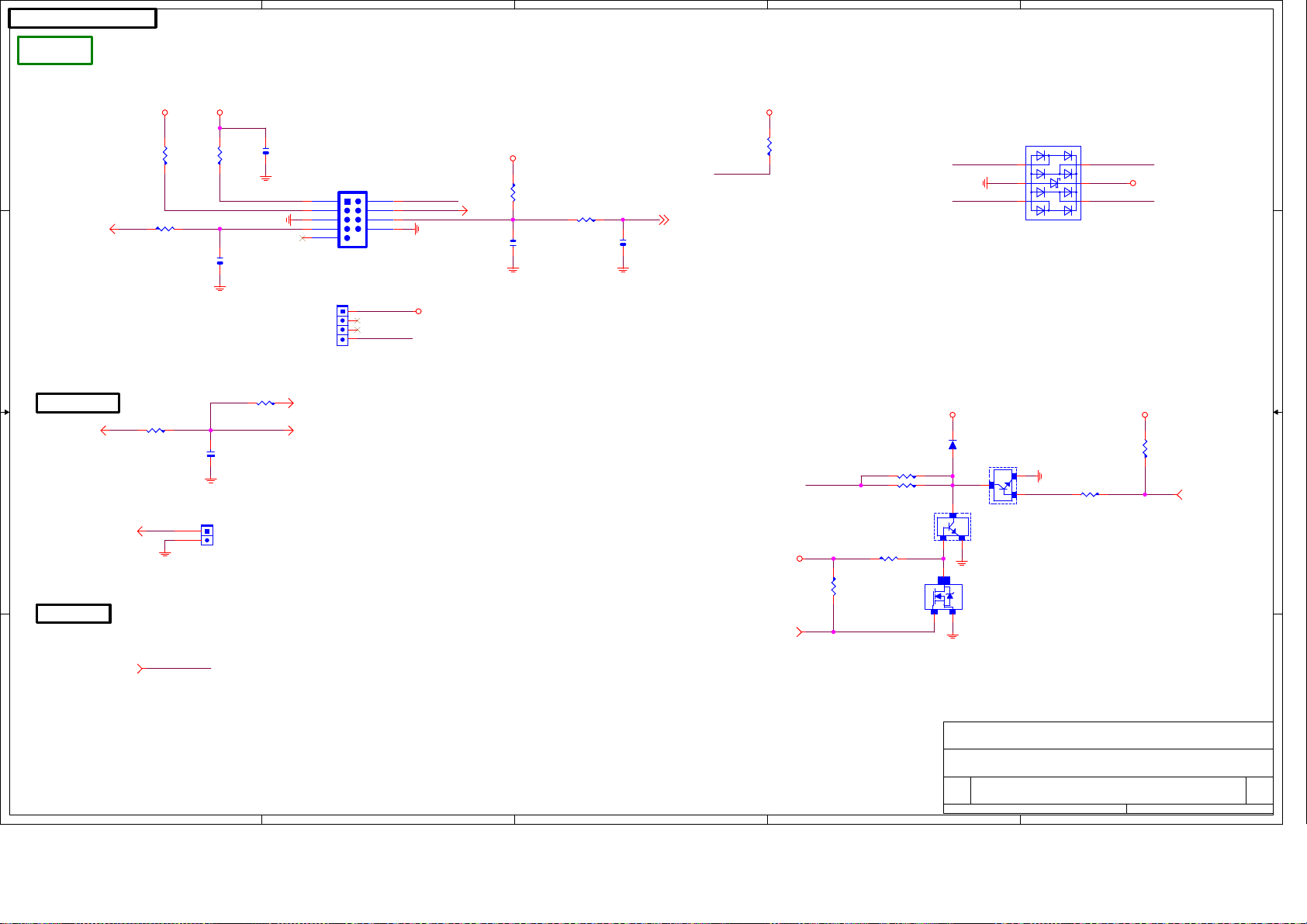The height and width of the screenshot is (924, 1307).
Task: Click the green outlined rectangle box
Action: click(x=55, y=50)
